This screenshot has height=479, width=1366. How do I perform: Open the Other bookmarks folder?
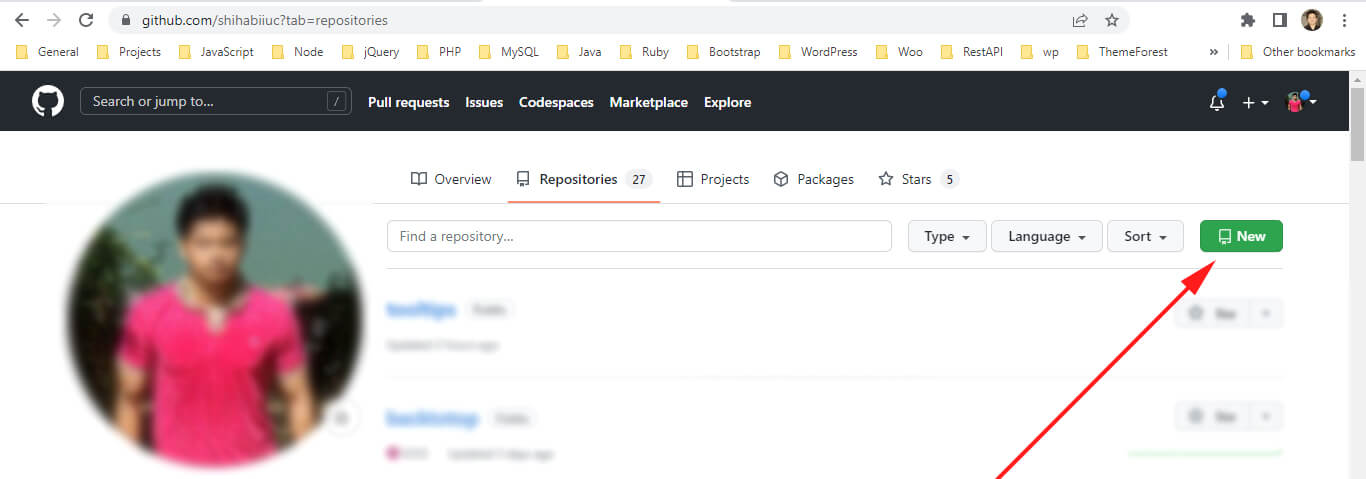1298,51
